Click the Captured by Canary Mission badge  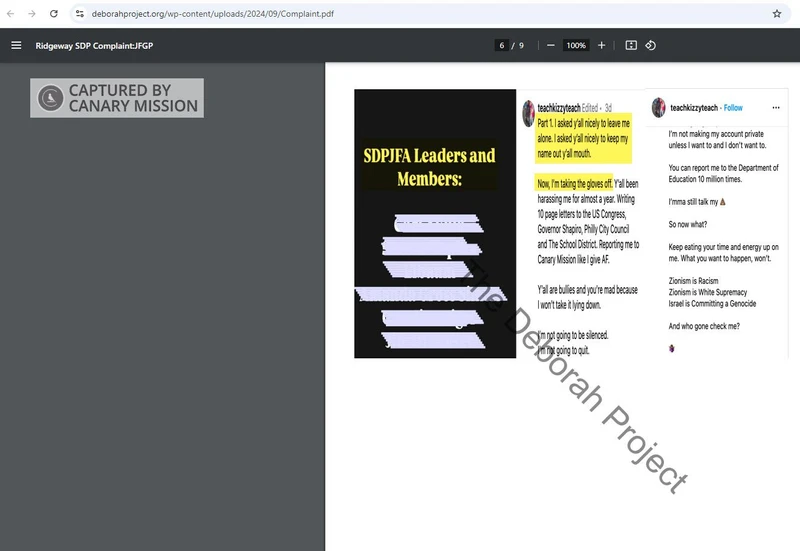tap(117, 98)
